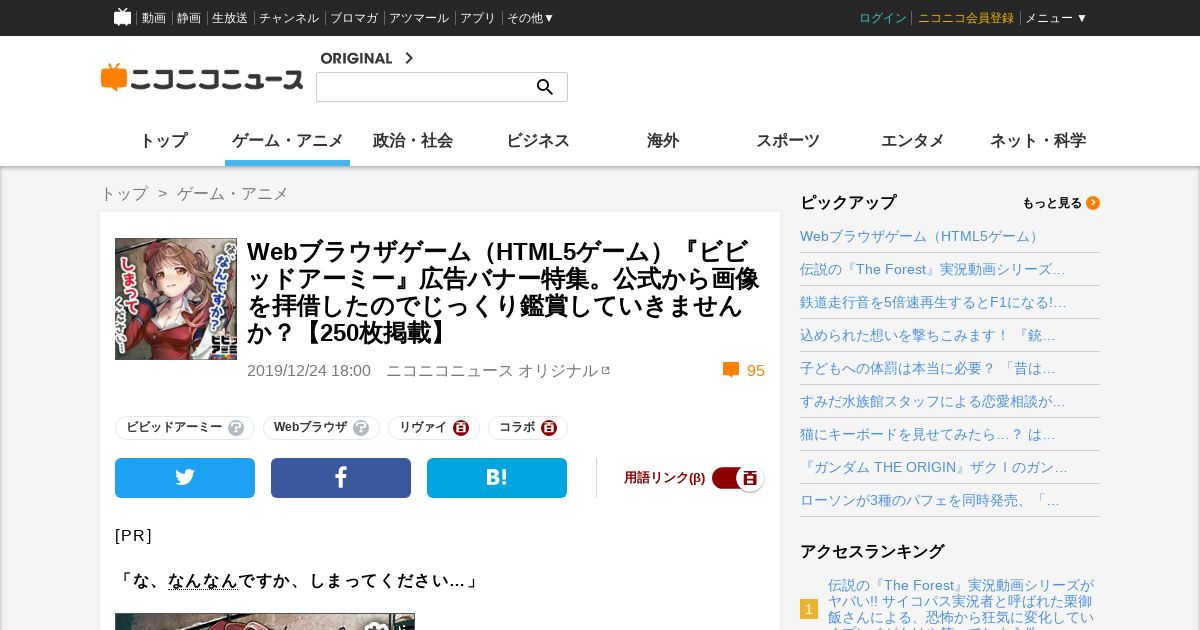Open 動画 in top bar
Viewport: 1200px width, 630px height.
[x=154, y=18]
